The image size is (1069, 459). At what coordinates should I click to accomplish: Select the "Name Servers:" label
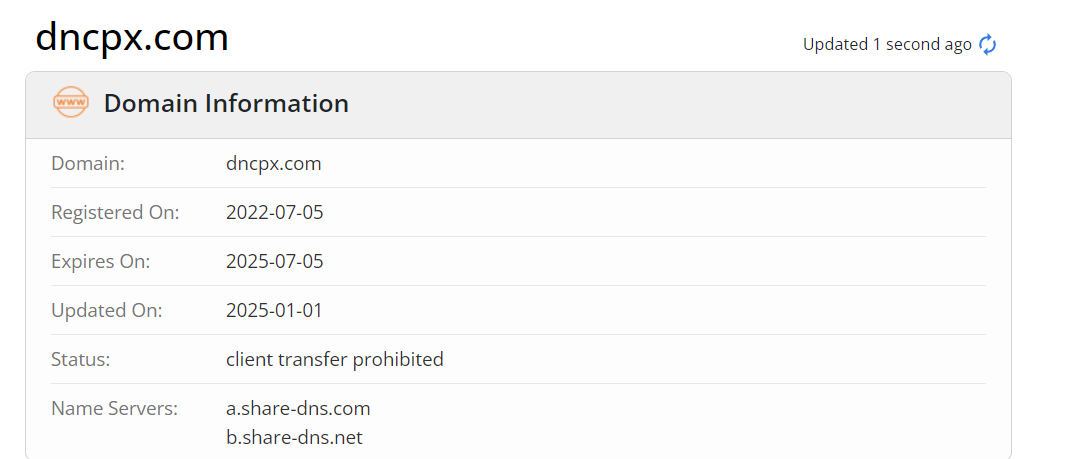coord(114,408)
